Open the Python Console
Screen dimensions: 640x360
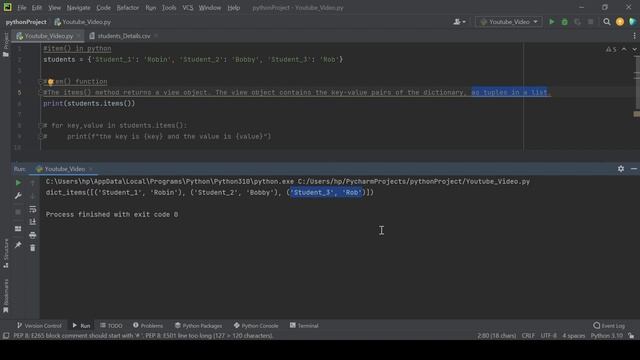(x=256, y=326)
